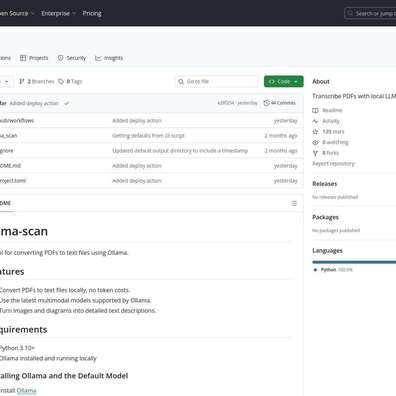Click the Projects table icon
The height and width of the screenshot is (396, 396).
tap(23, 58)
